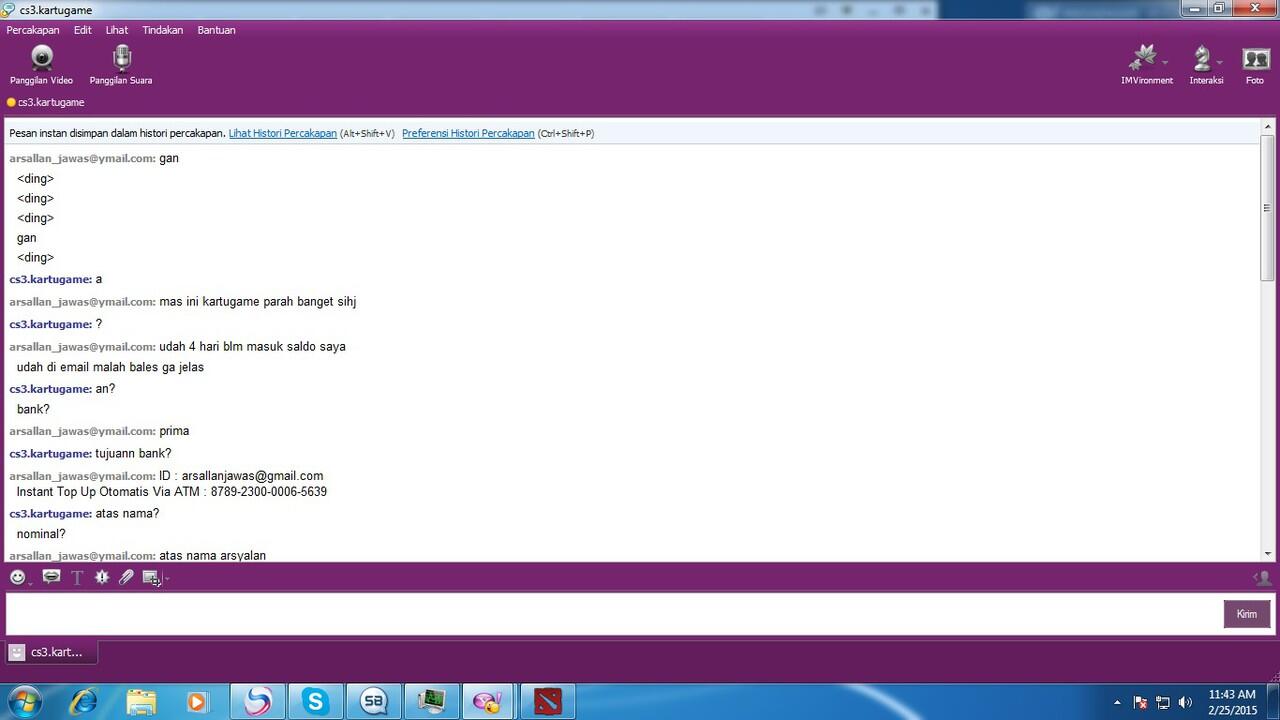Open text formatting T icon
This screenshot has height=720, width=1280.
coord(77,577)
